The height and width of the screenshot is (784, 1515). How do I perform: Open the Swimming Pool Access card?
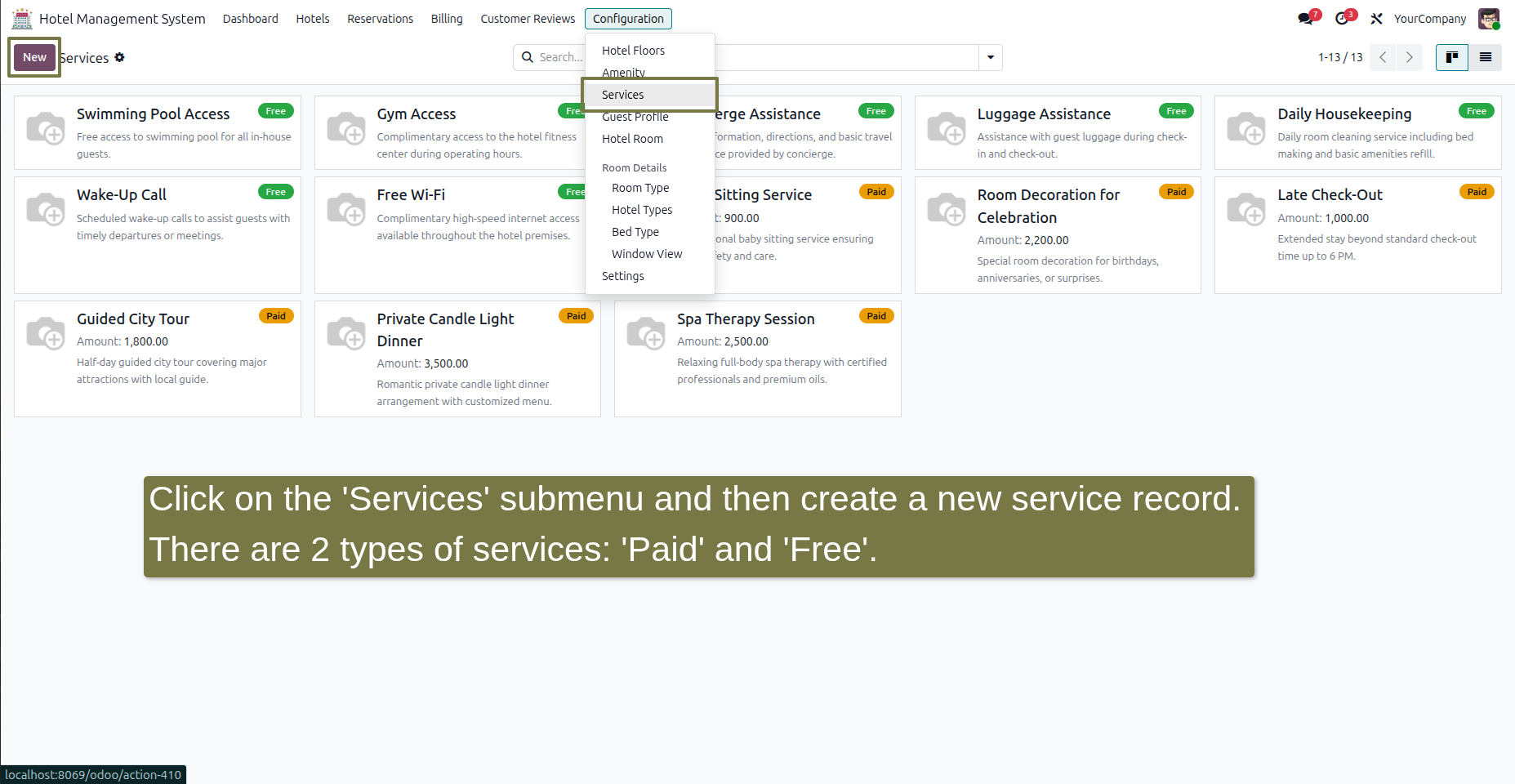tap(158, 132)
